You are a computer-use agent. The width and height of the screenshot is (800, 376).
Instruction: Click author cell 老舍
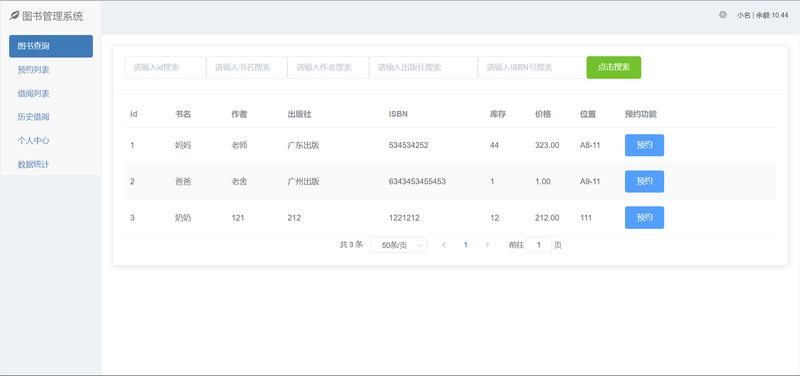[239, 181]
